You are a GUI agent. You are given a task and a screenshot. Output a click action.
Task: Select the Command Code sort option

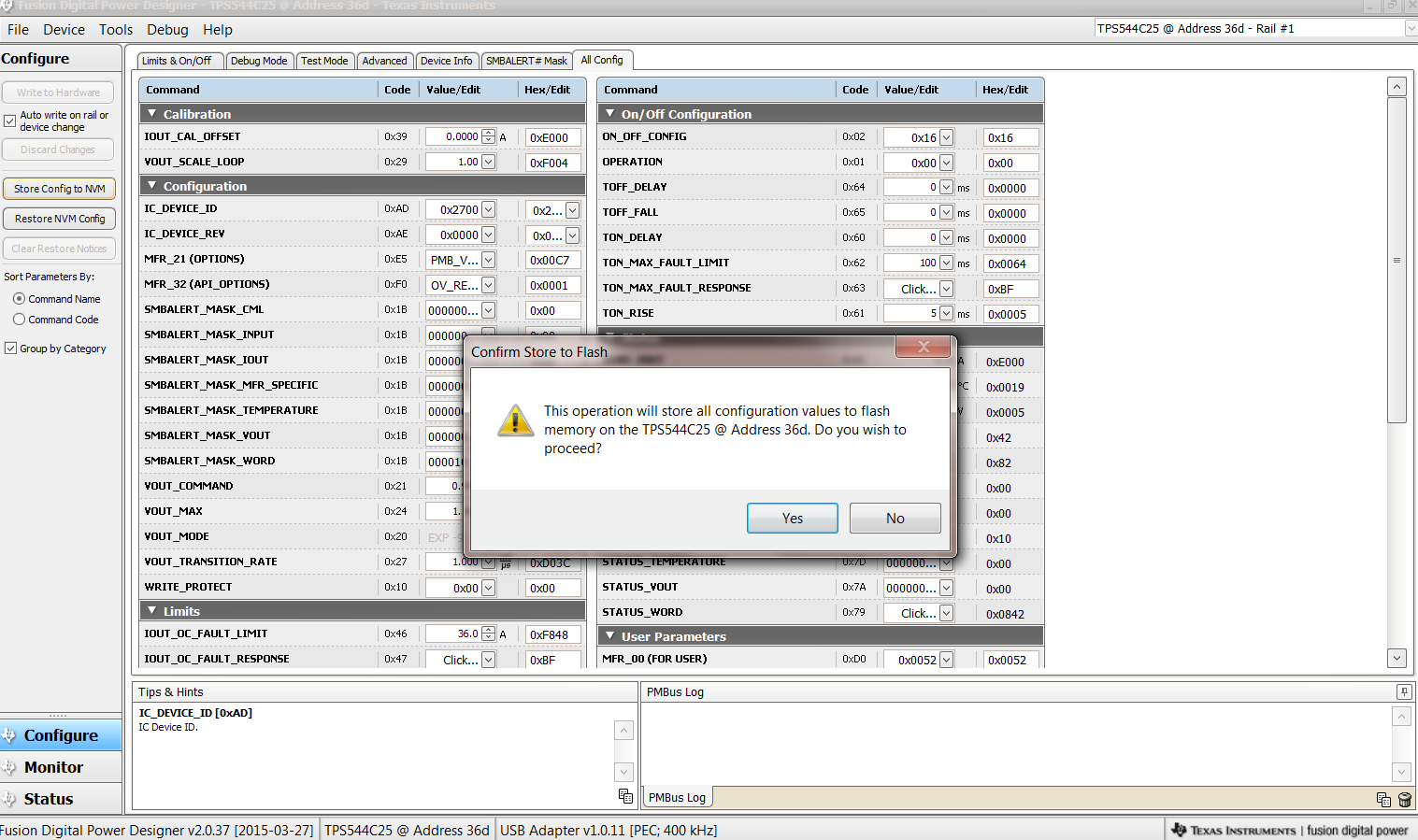coord(19,320)
